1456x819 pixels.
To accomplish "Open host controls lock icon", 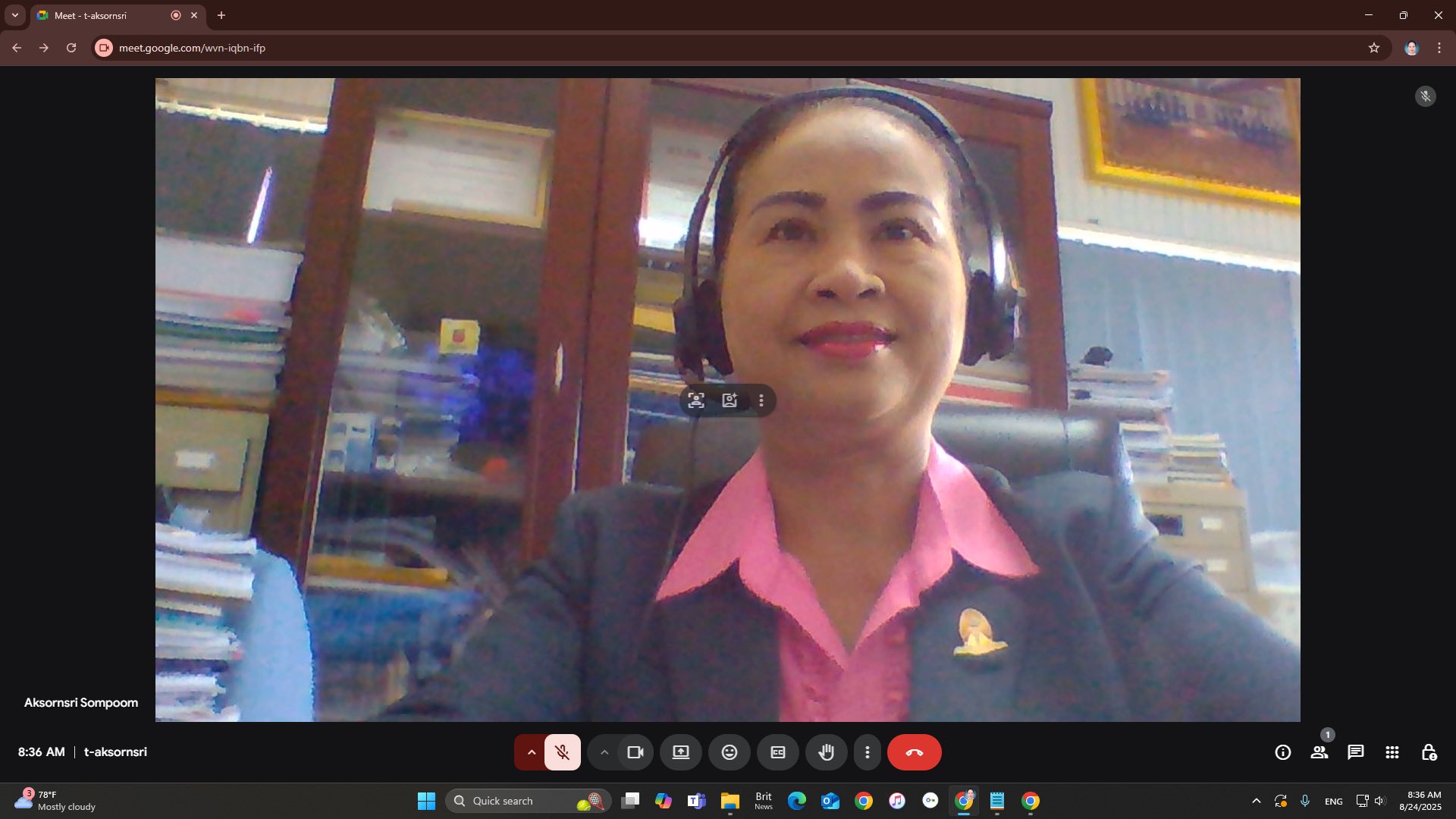I will [1429, 752].
